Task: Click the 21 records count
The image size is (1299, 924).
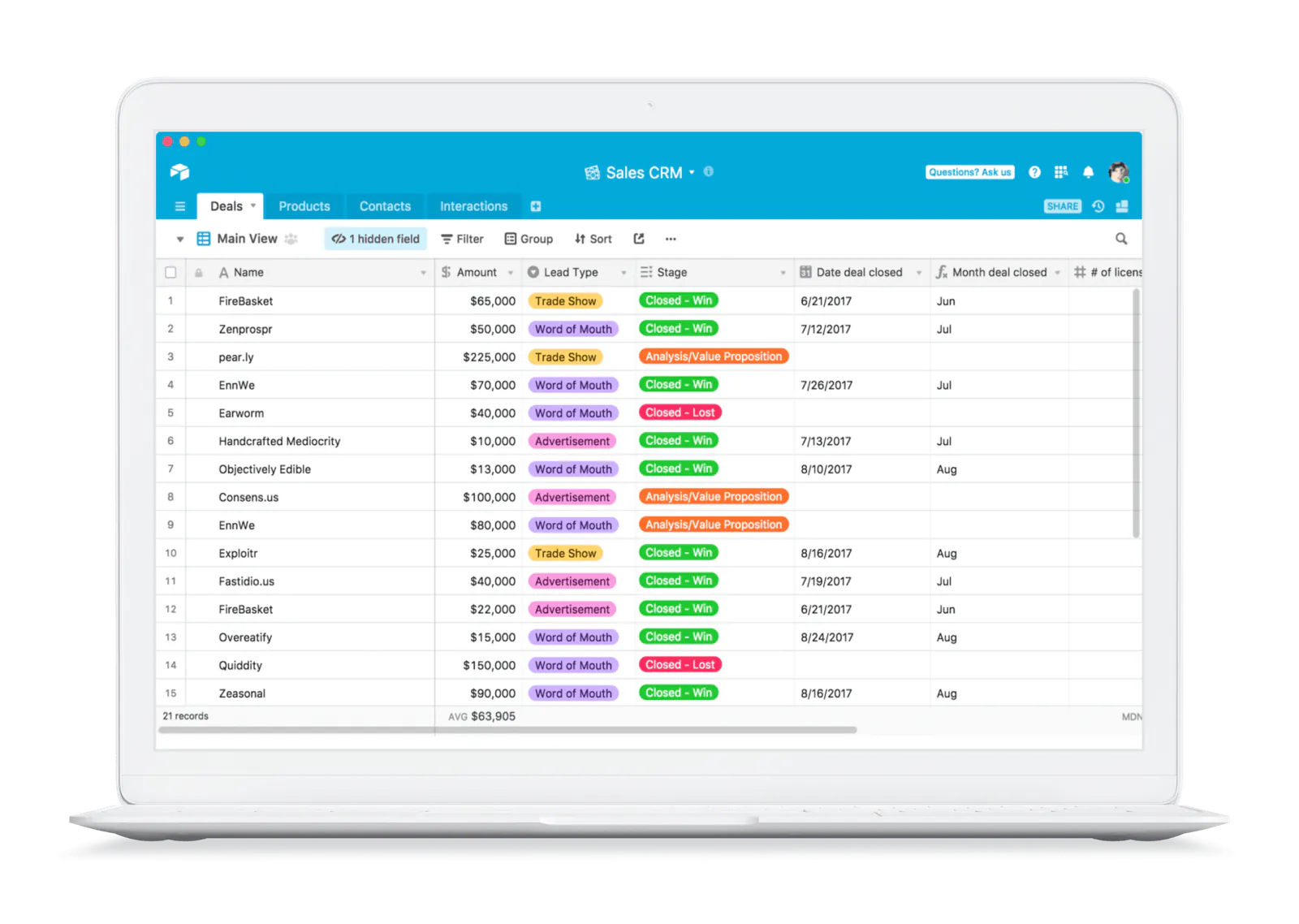Action: click(x=186, y=716)
